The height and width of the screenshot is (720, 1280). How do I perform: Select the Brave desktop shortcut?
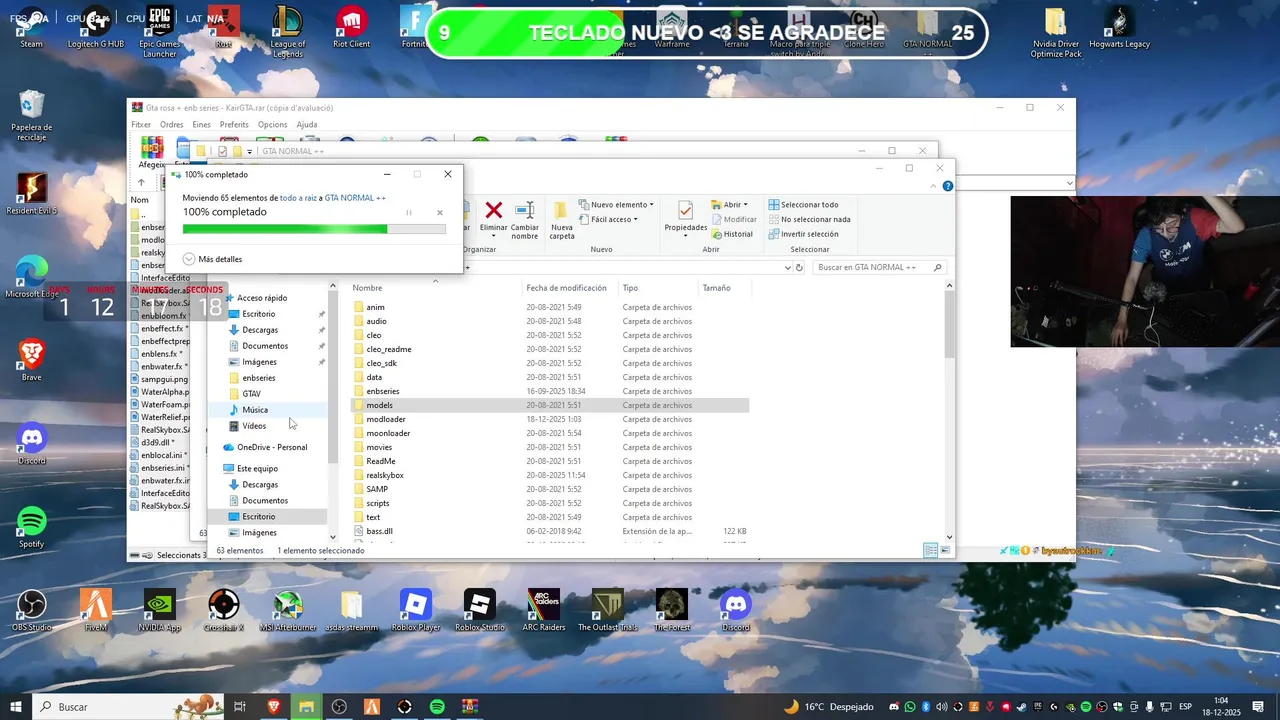32,360
